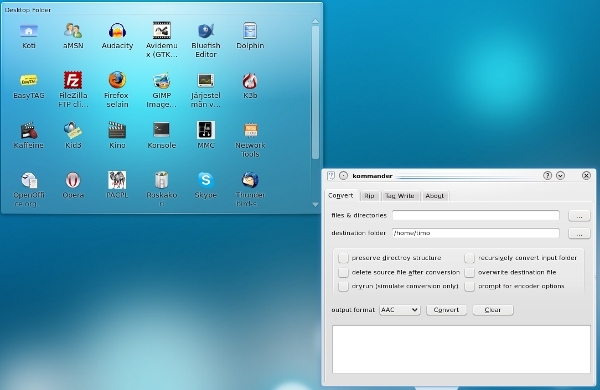This screenshot has height=390, width=600.
Task: Open the Koti home folder icon
Action: click(x=29, y=31)
